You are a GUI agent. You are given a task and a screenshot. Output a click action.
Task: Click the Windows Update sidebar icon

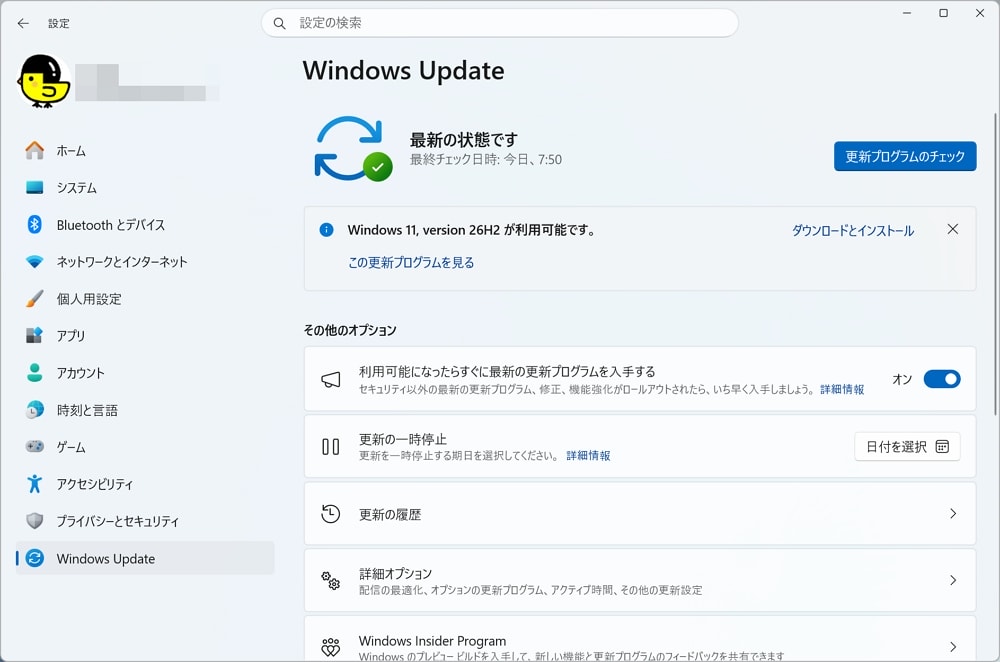click(x=34, y=558)
